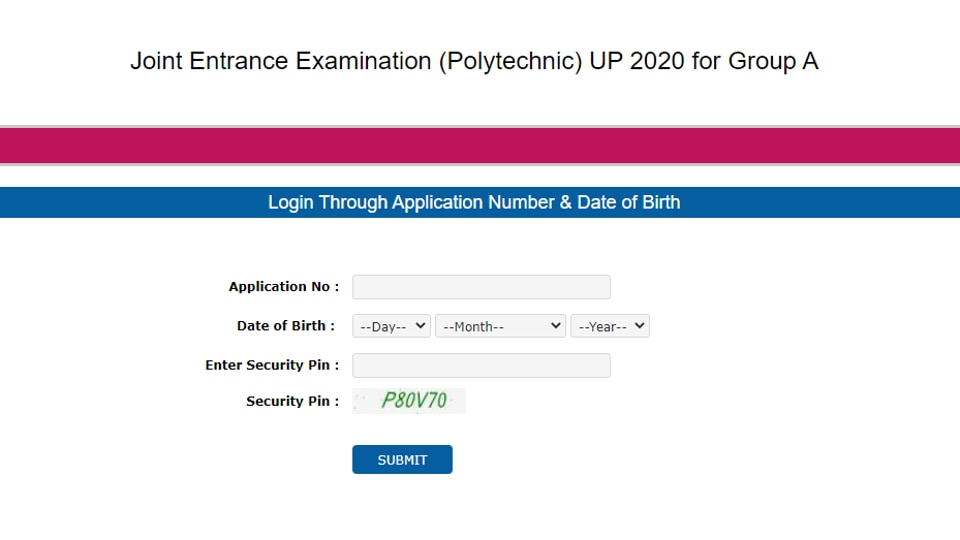
Task: Click the P80V70 captcha image
Action: coord(409,401)
